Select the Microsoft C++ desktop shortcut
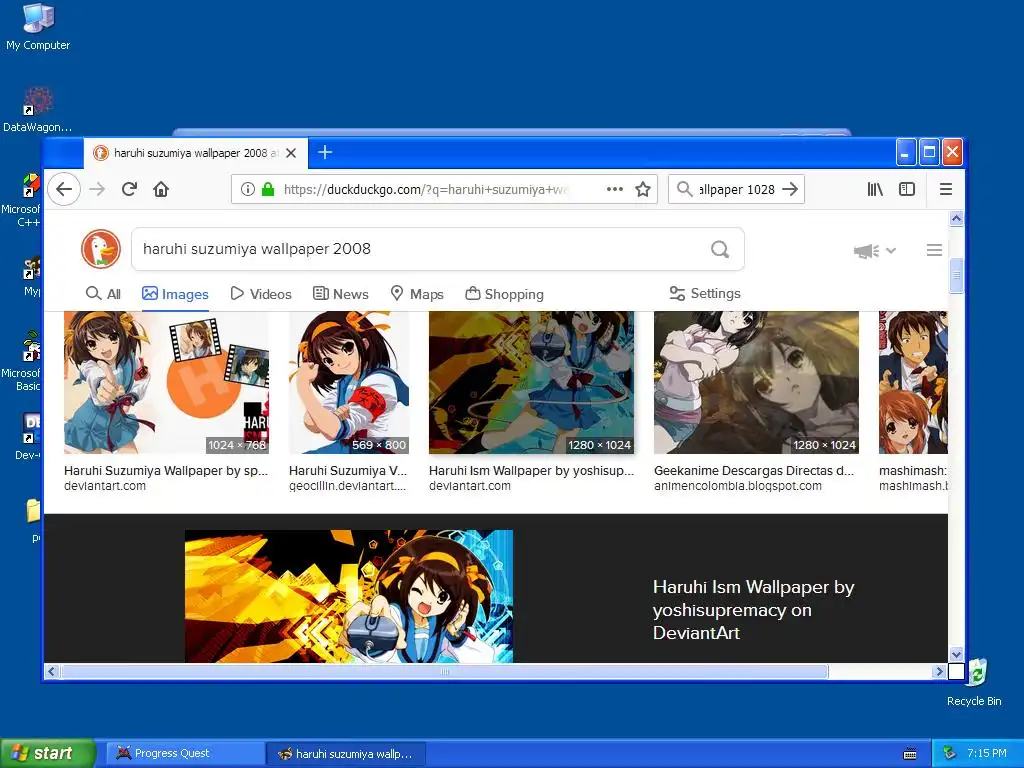 pos(21,200)
